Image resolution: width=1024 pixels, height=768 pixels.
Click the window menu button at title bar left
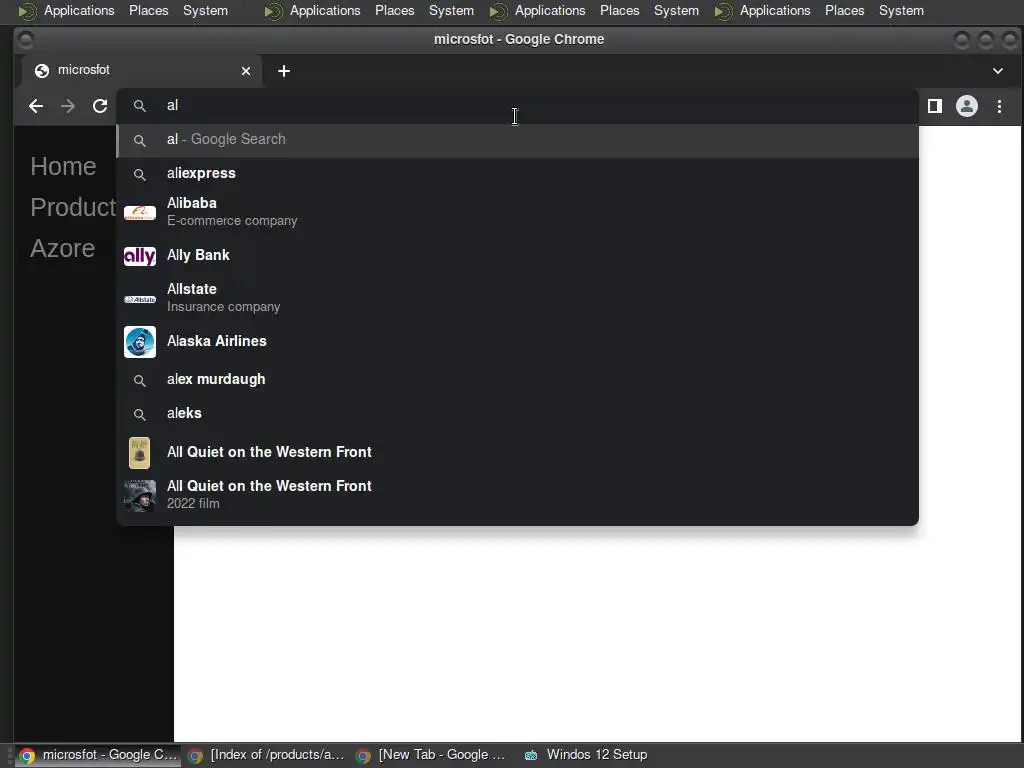tap(25, 40)
